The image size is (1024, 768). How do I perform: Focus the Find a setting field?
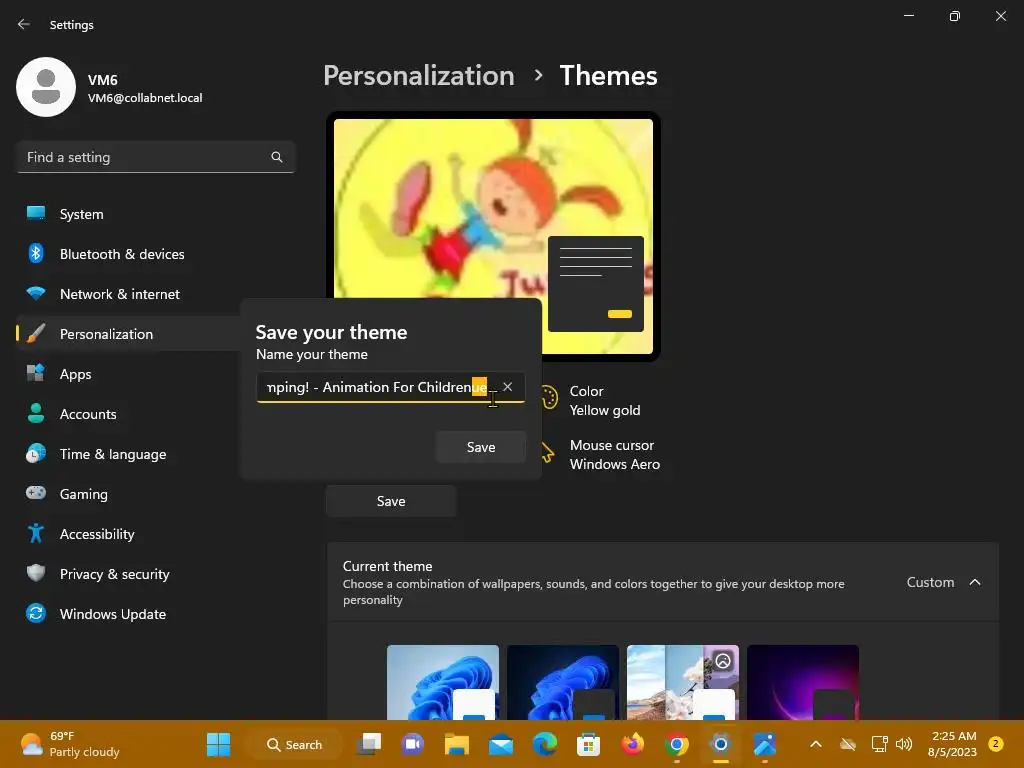pyautogui.click(x=156, y=157)
